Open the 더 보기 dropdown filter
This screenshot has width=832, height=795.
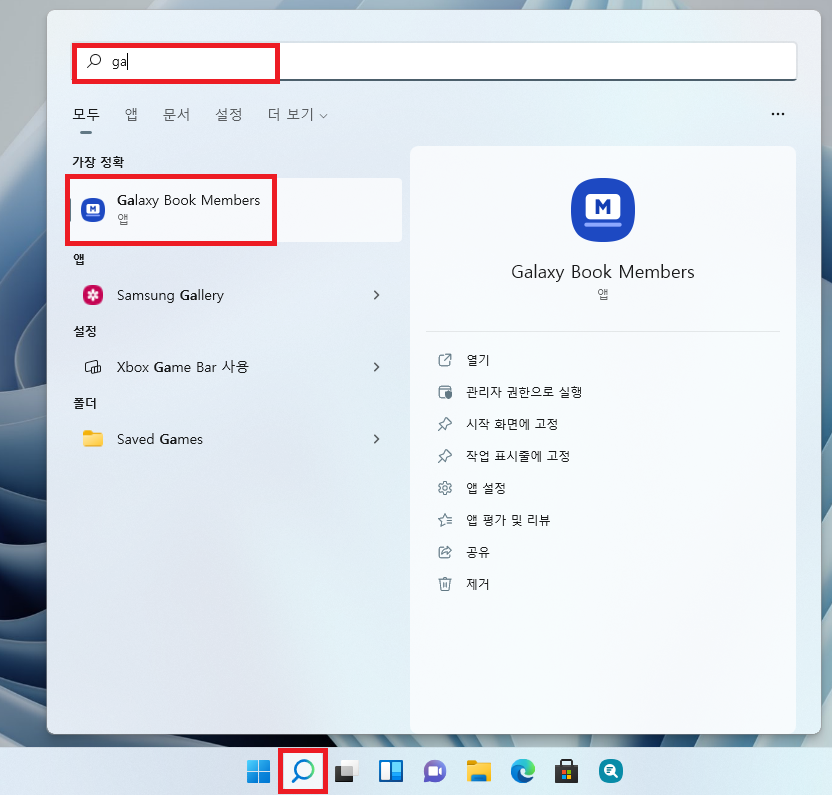[297, 114]
